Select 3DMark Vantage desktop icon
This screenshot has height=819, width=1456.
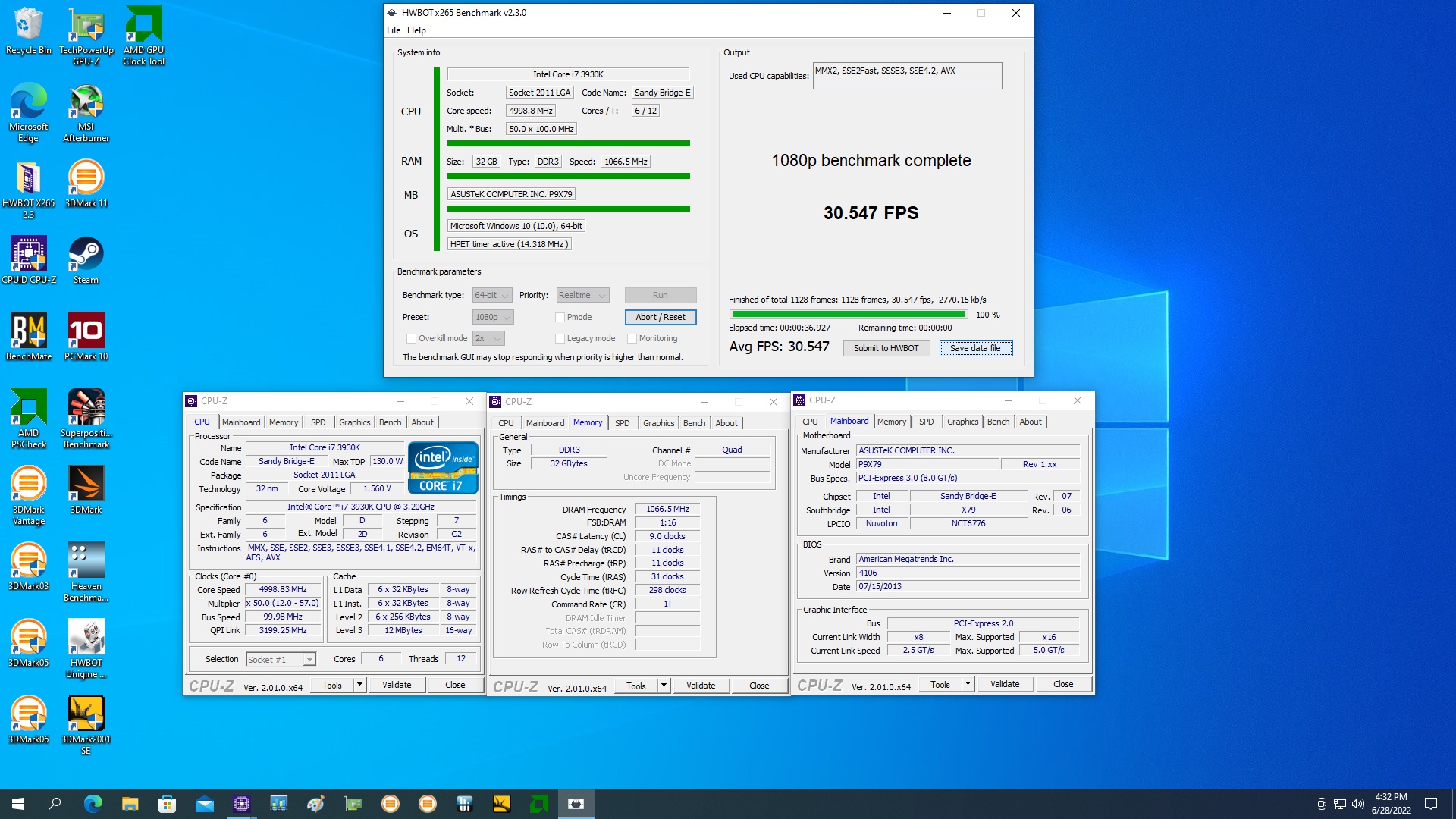(x=29, y=495)
